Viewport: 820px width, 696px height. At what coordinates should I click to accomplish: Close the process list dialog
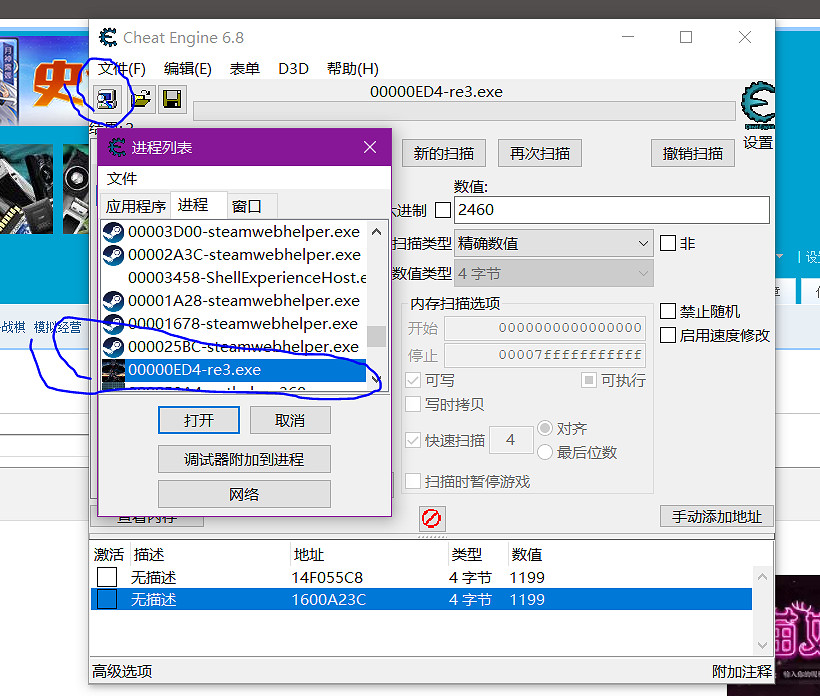[x=370, y=147]
